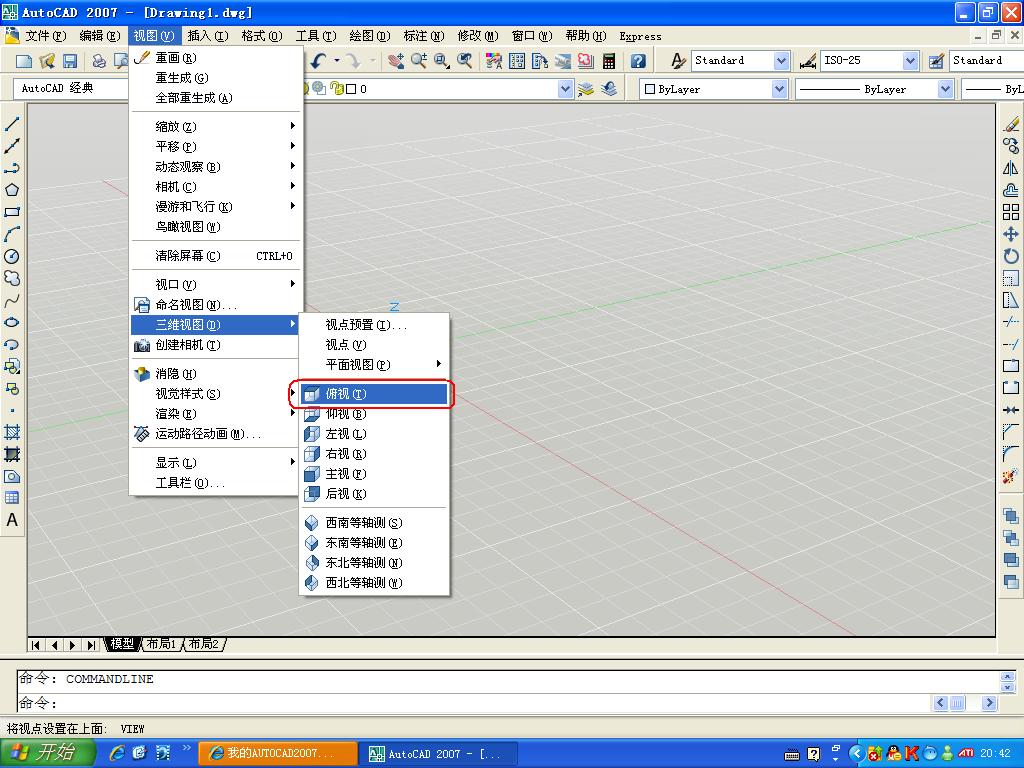This screenshot has height=768, width=1024.
Task: Open the ByLayer color dropdown
Action: pyautogui.click(x=779, y=89)
